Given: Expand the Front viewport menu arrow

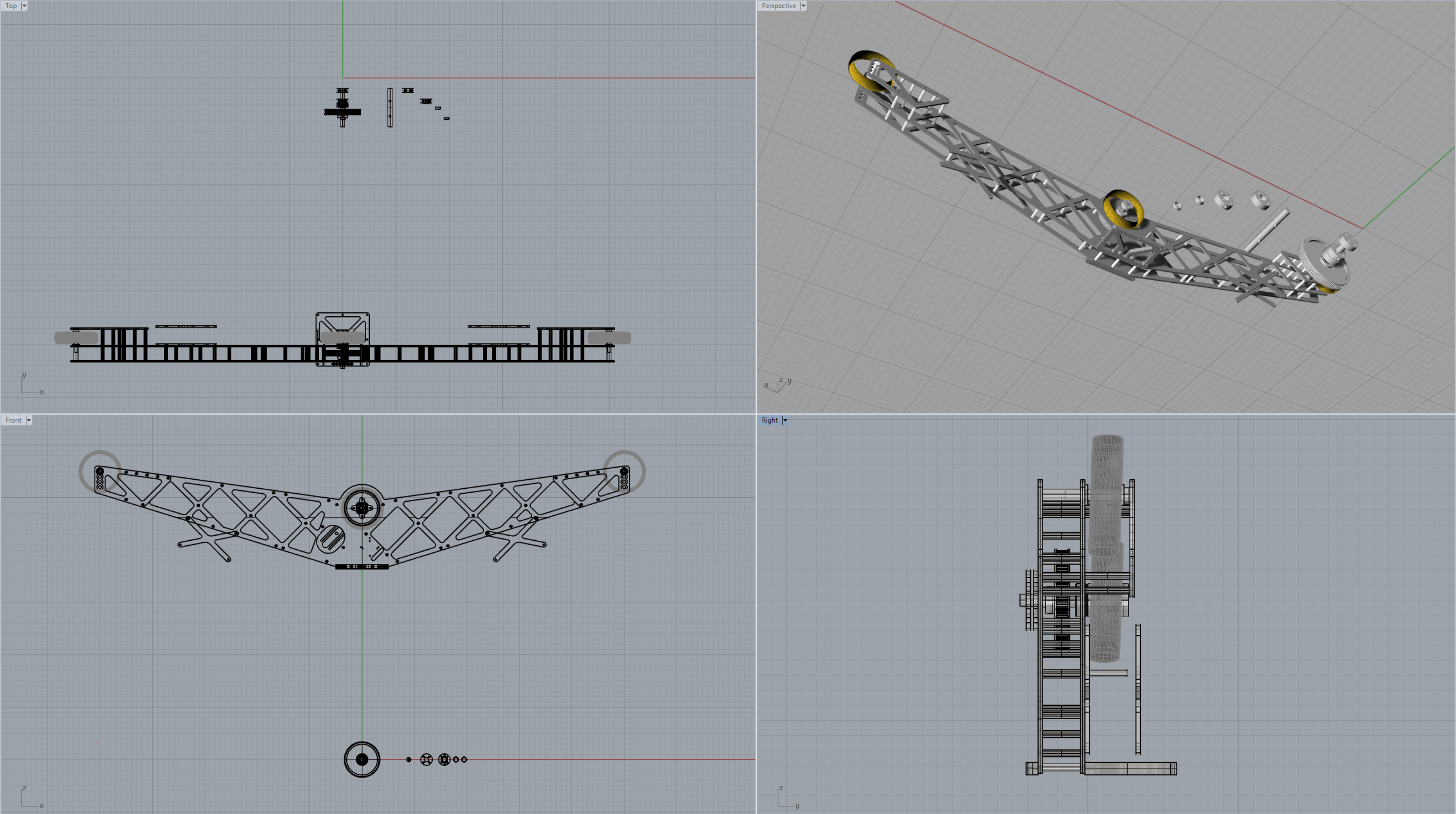Looking at the screenshot, I should [x=29, y=420].
